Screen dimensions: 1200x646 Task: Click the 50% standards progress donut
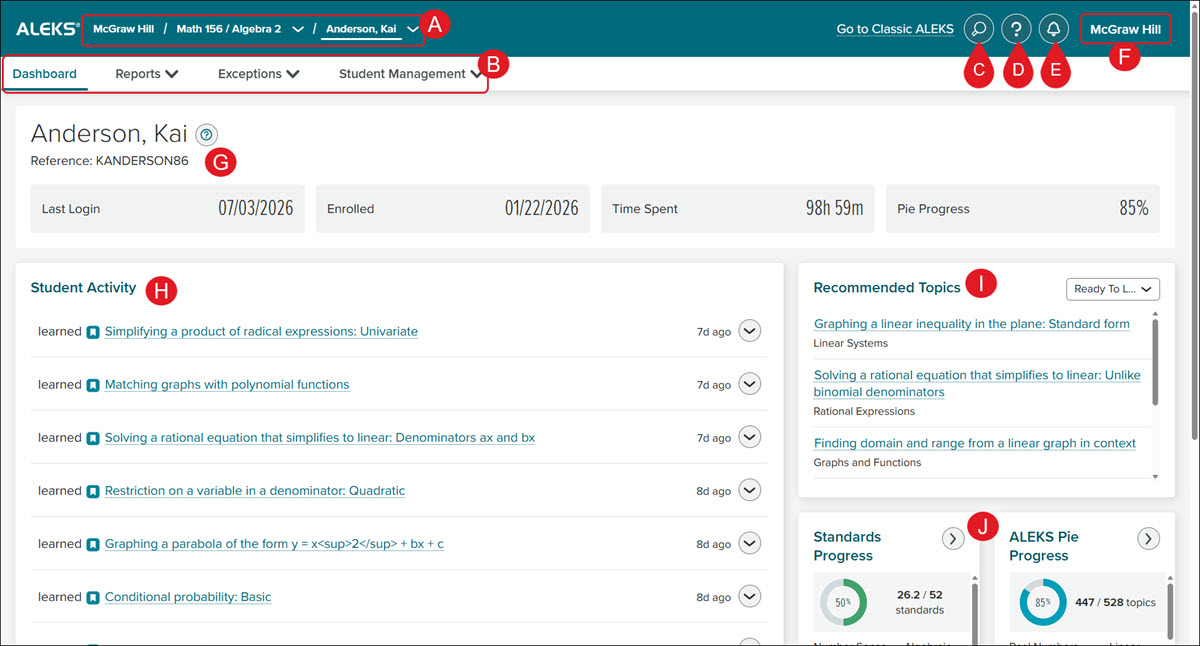point(845,603)
